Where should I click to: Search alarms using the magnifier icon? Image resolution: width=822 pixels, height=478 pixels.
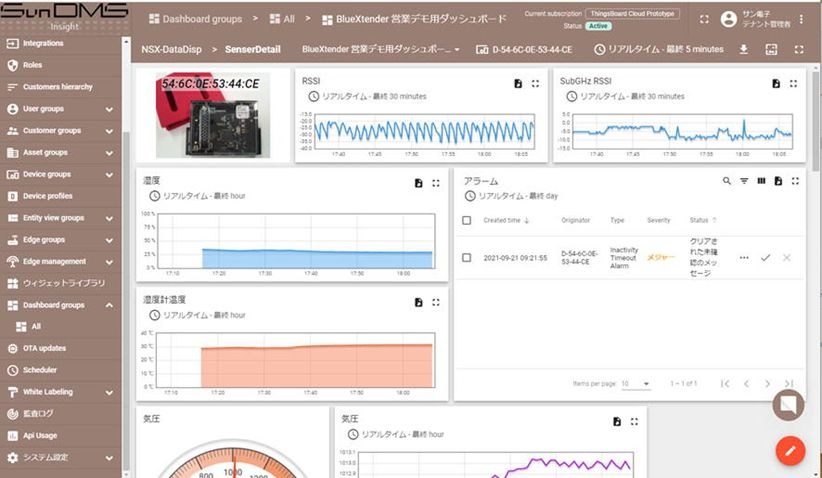727,181
